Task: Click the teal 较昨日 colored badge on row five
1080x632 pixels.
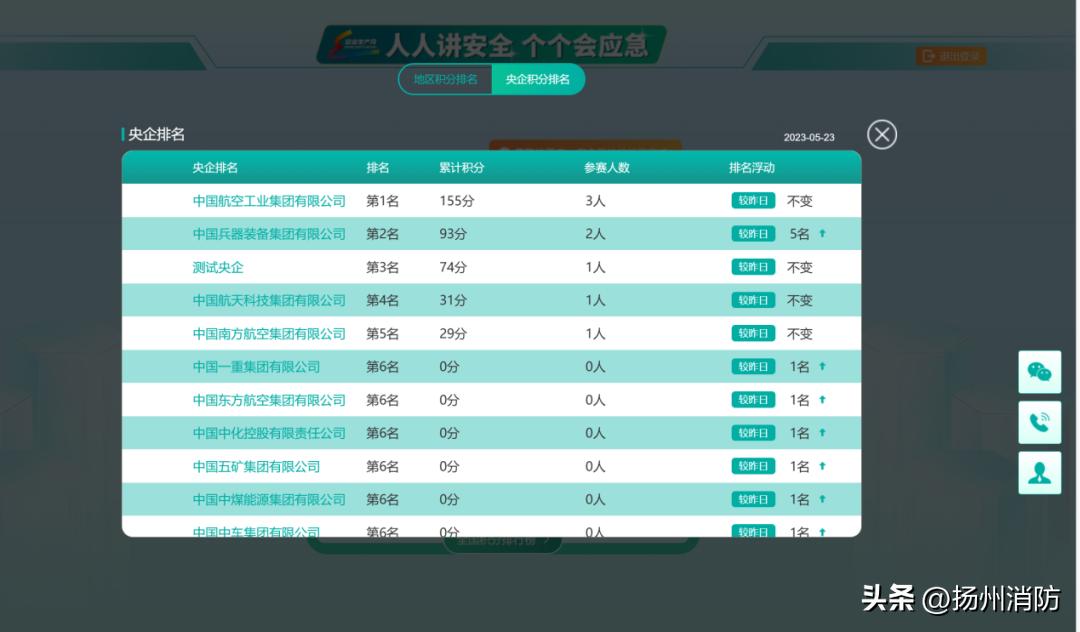Action: [x=753, y=333]
